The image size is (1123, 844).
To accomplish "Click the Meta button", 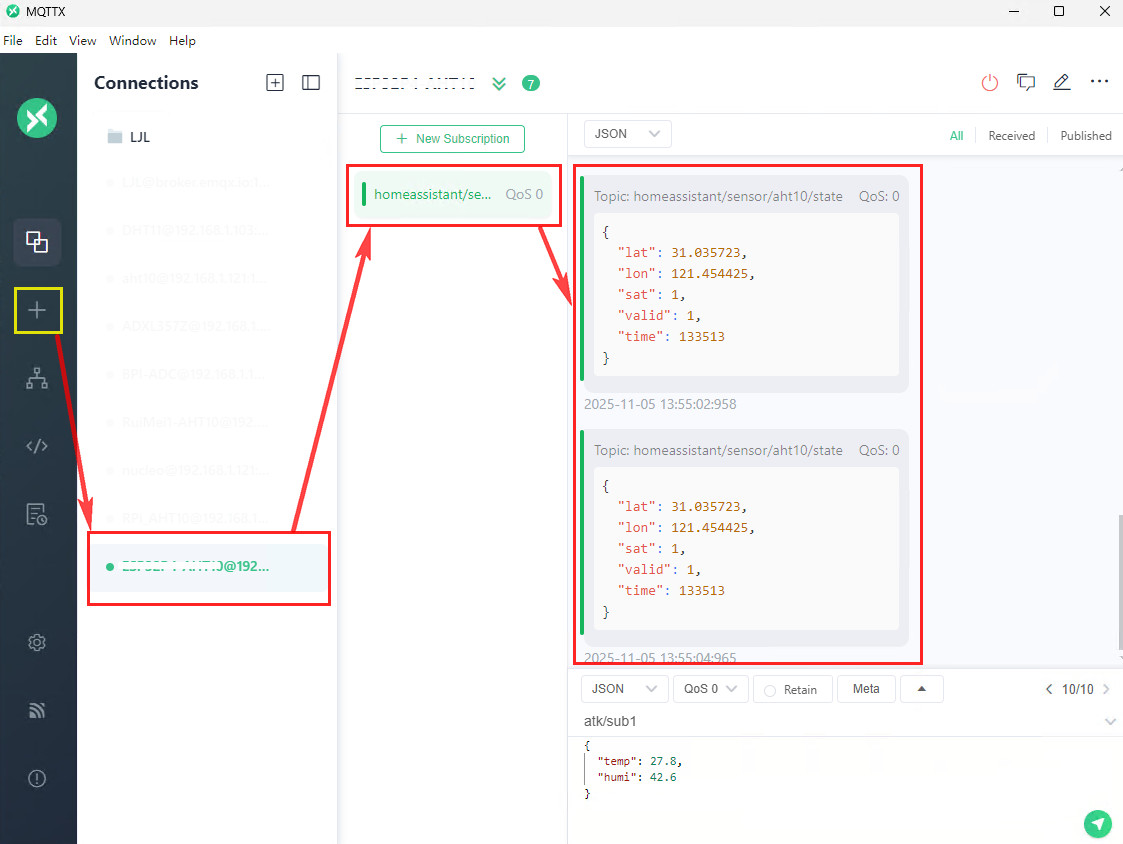I will click(866, 689).
